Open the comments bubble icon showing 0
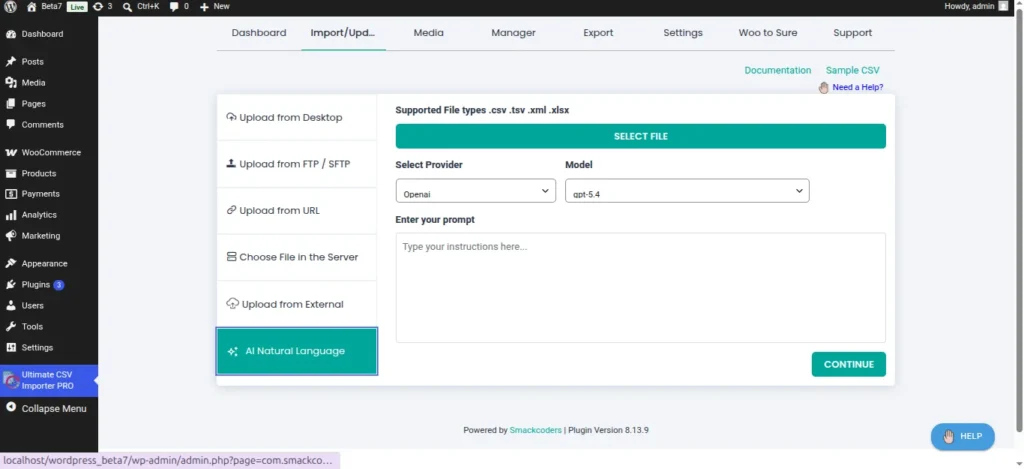The width and height of the screenshot is (1024, 469). 174,7
